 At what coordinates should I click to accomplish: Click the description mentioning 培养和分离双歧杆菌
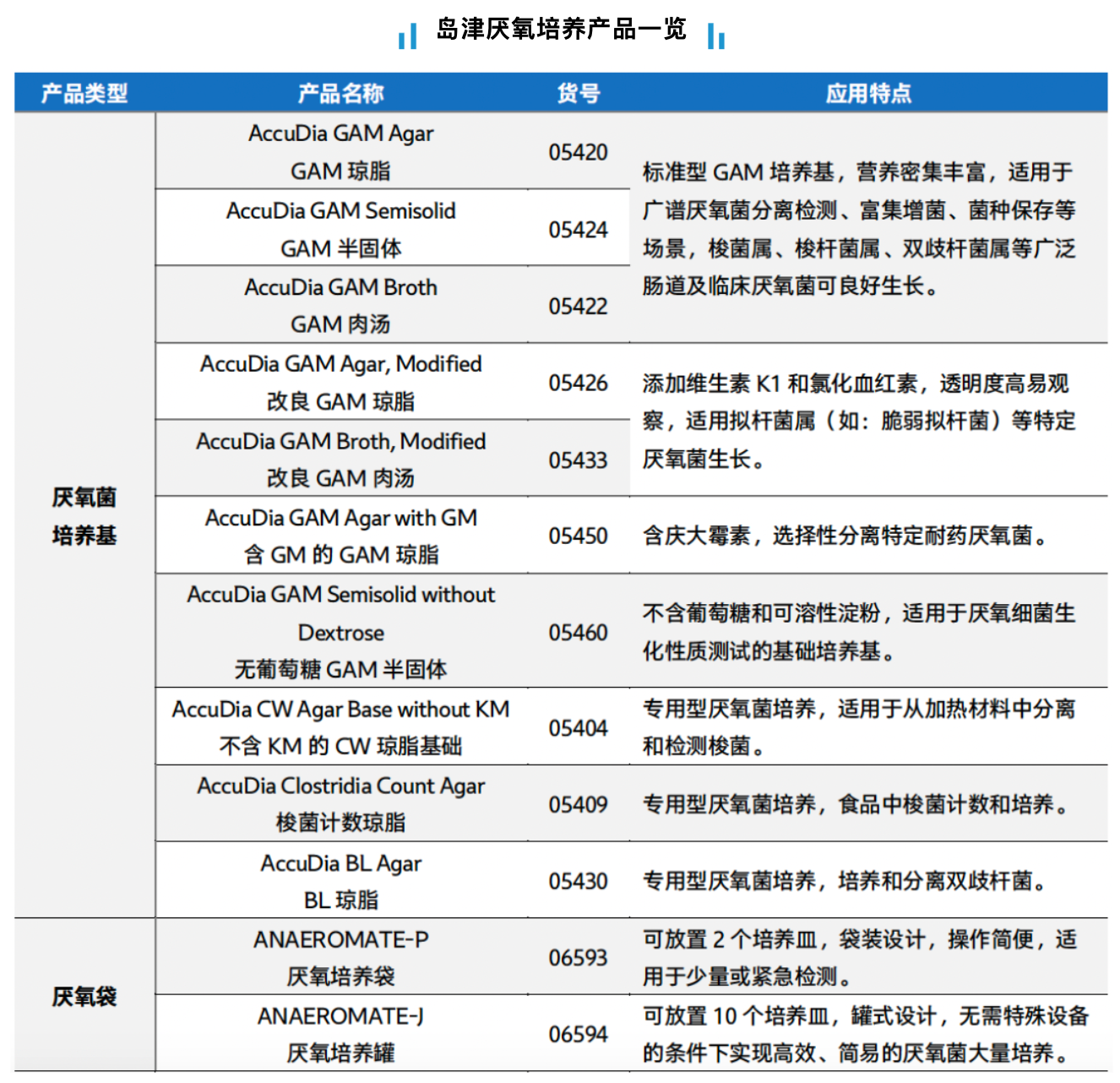pos(845,881)
